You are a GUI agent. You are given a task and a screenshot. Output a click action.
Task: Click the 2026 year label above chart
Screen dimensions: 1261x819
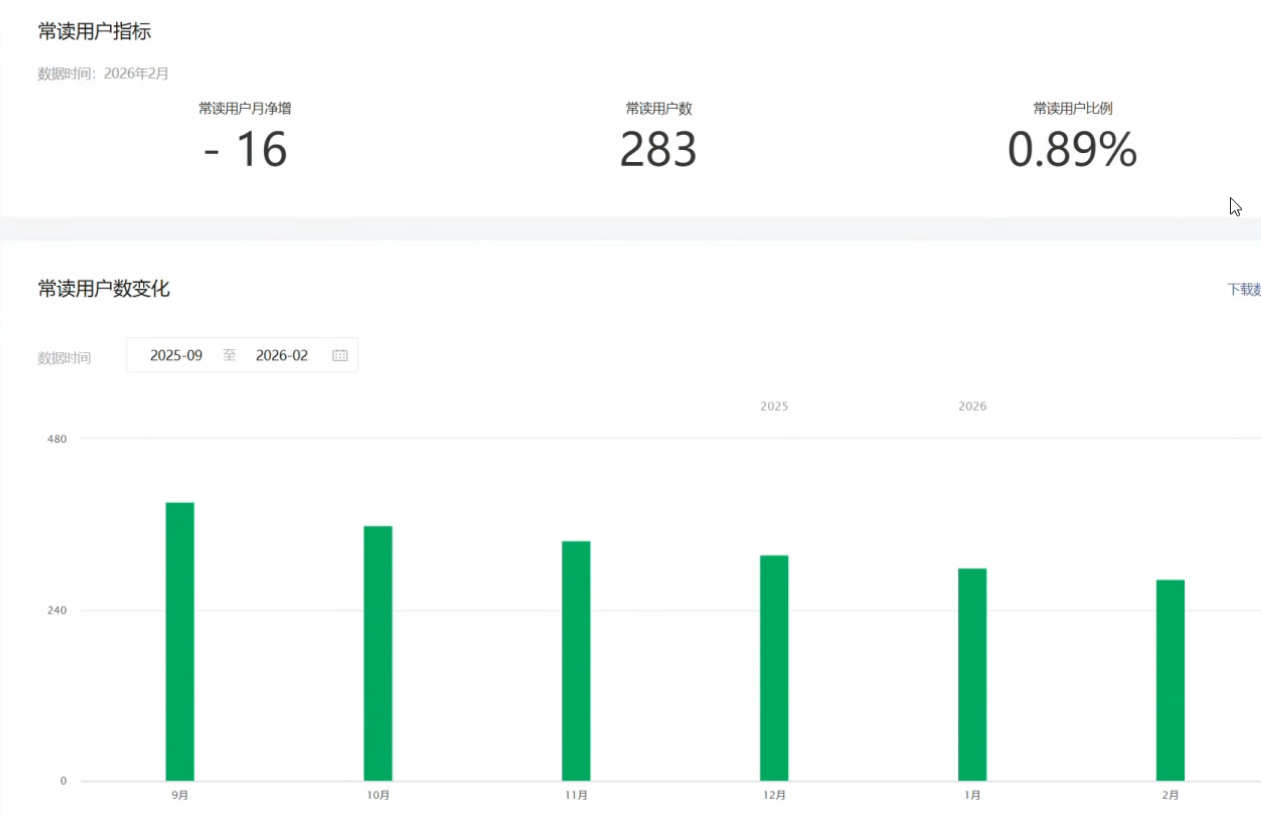tap(972, 406)
